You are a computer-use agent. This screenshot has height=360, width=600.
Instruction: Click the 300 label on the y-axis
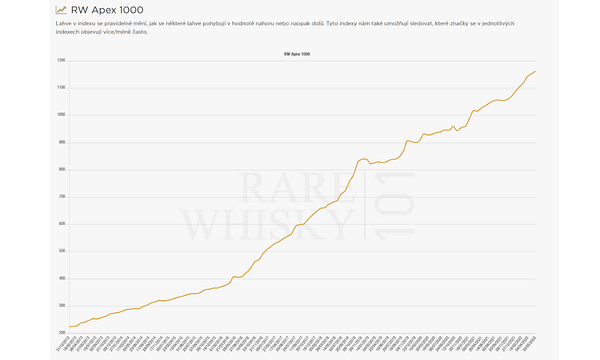click(62, 306)
